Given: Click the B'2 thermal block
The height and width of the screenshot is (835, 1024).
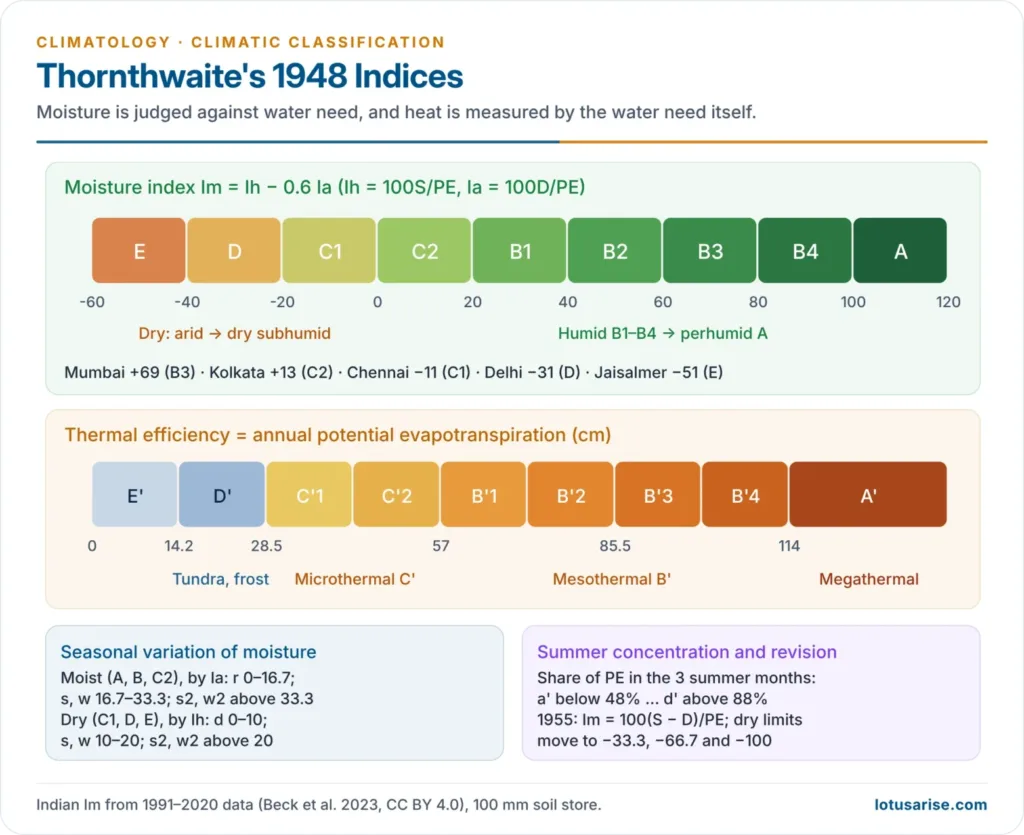Looking at the screenshot, I should click(x=571, y=494).
